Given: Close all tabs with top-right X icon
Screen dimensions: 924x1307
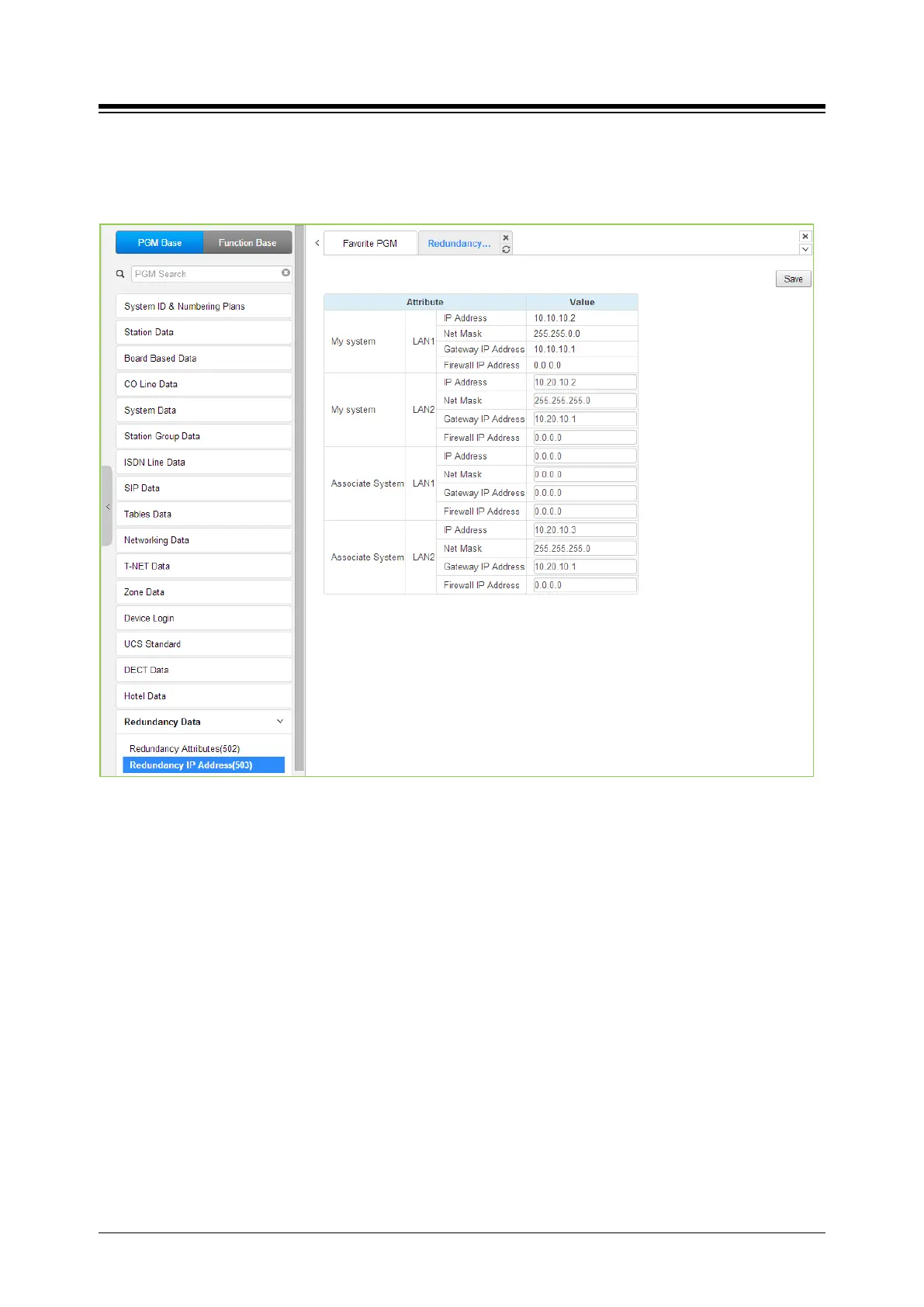Looking at the screenshot, I should click(805, 237).
